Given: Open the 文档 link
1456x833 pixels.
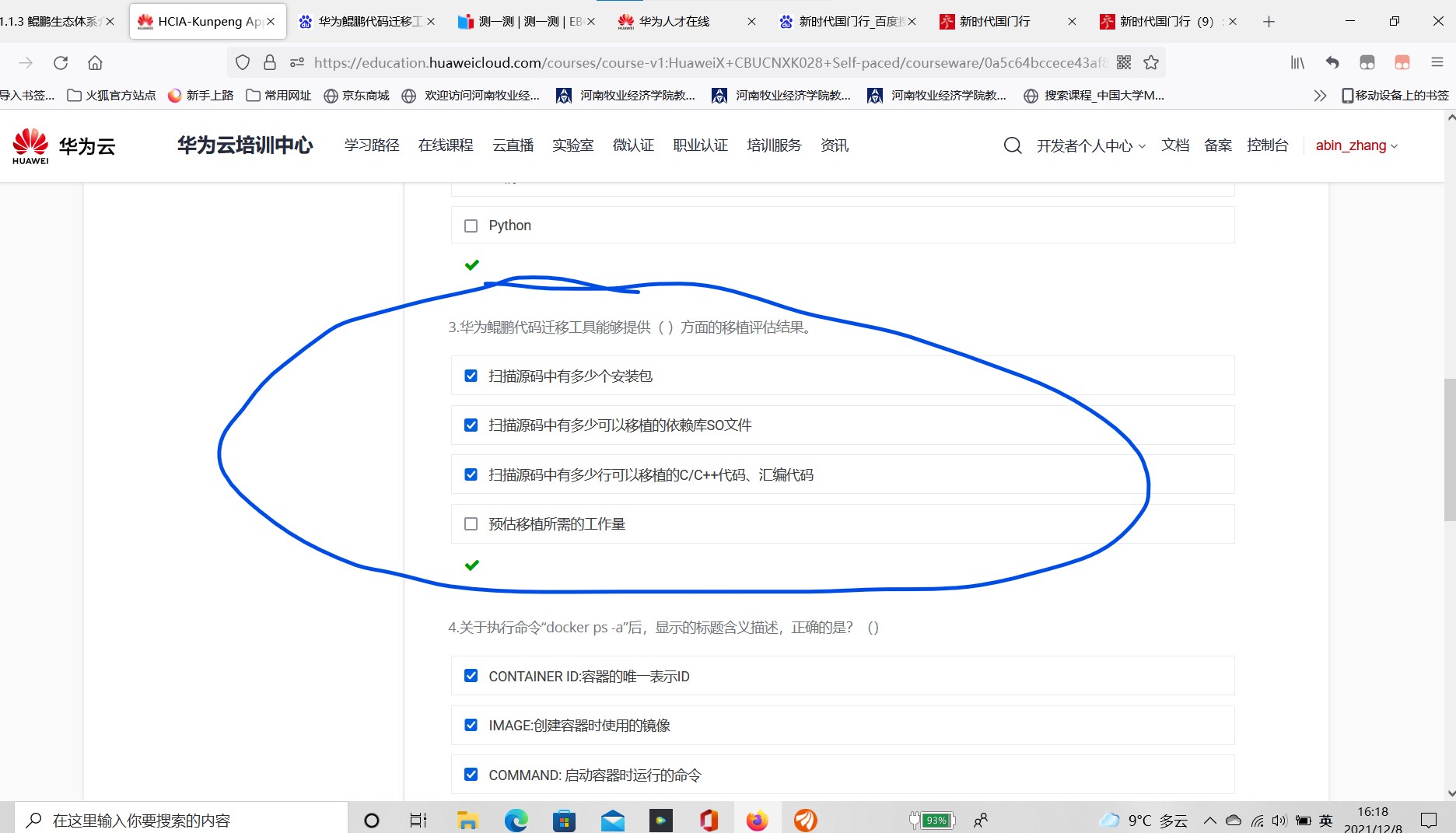Looking at the screenshot, I should coord(1174,145).
